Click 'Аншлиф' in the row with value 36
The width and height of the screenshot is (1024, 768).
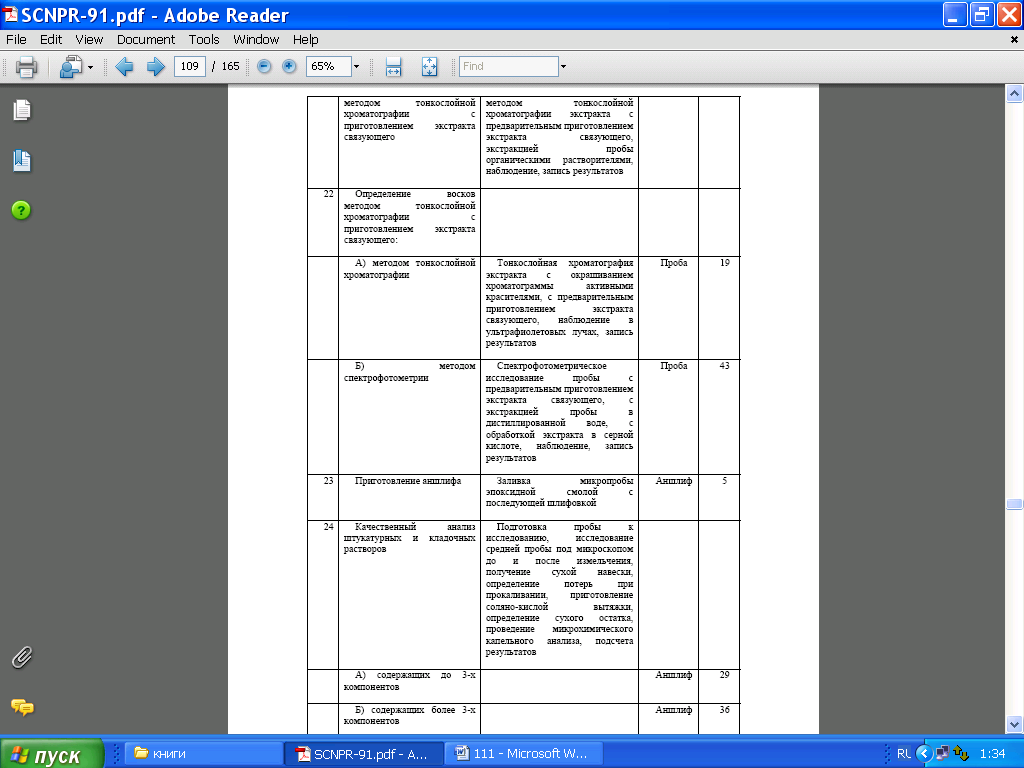[x=674, y=709]
